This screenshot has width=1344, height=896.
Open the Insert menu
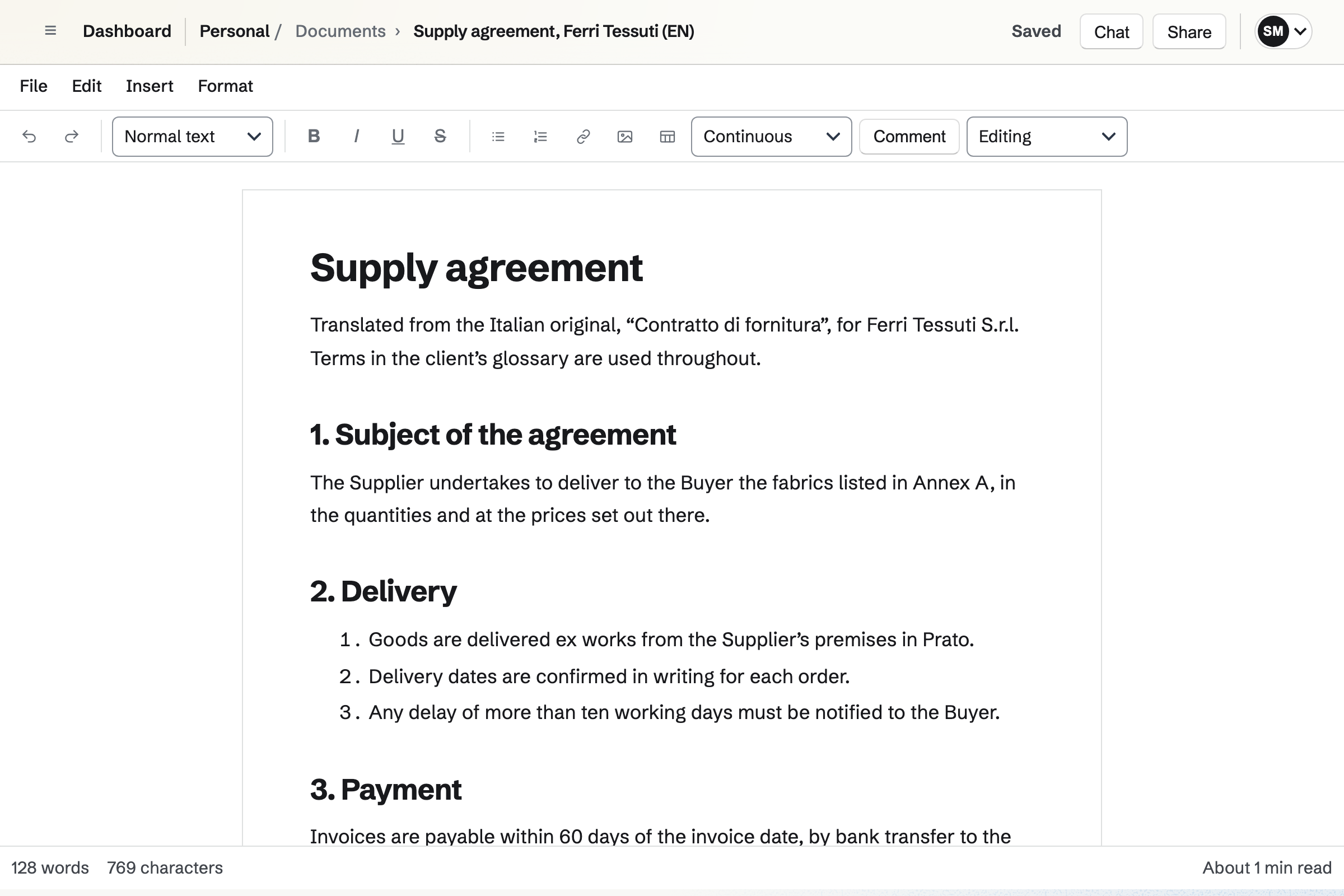coord(149,86)
